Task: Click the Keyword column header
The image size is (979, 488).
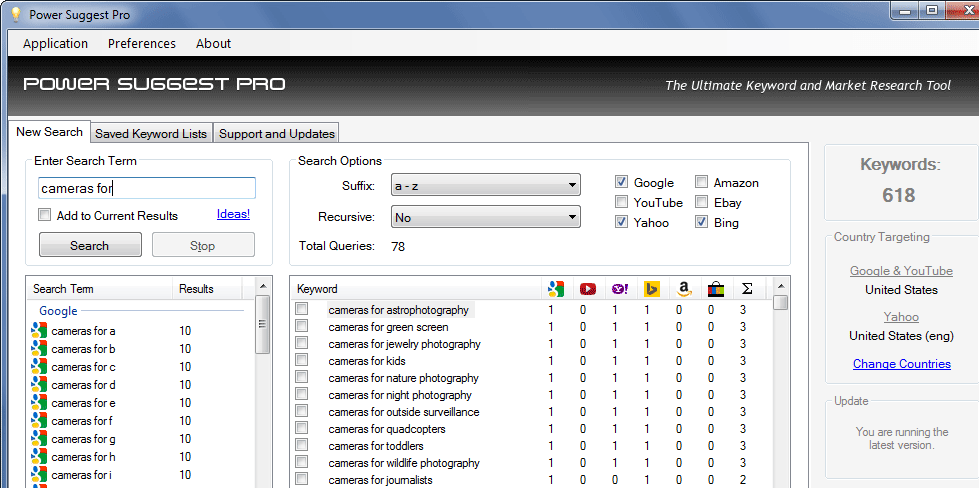Action: (416, 289)
